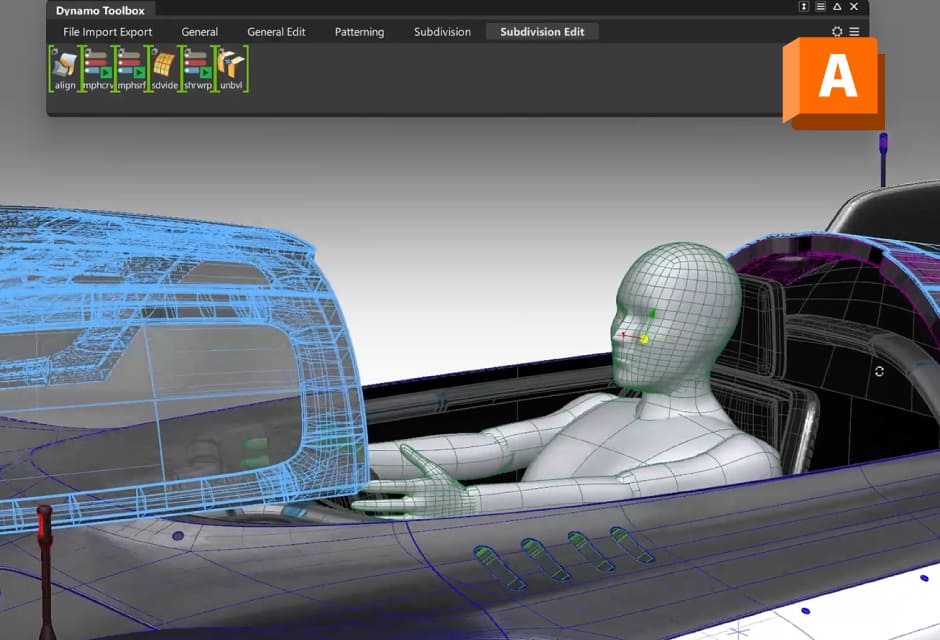The width and height of the screenshot is (940, 640).
Task: Switch to the Patterning tab
Action: (359, 31)
